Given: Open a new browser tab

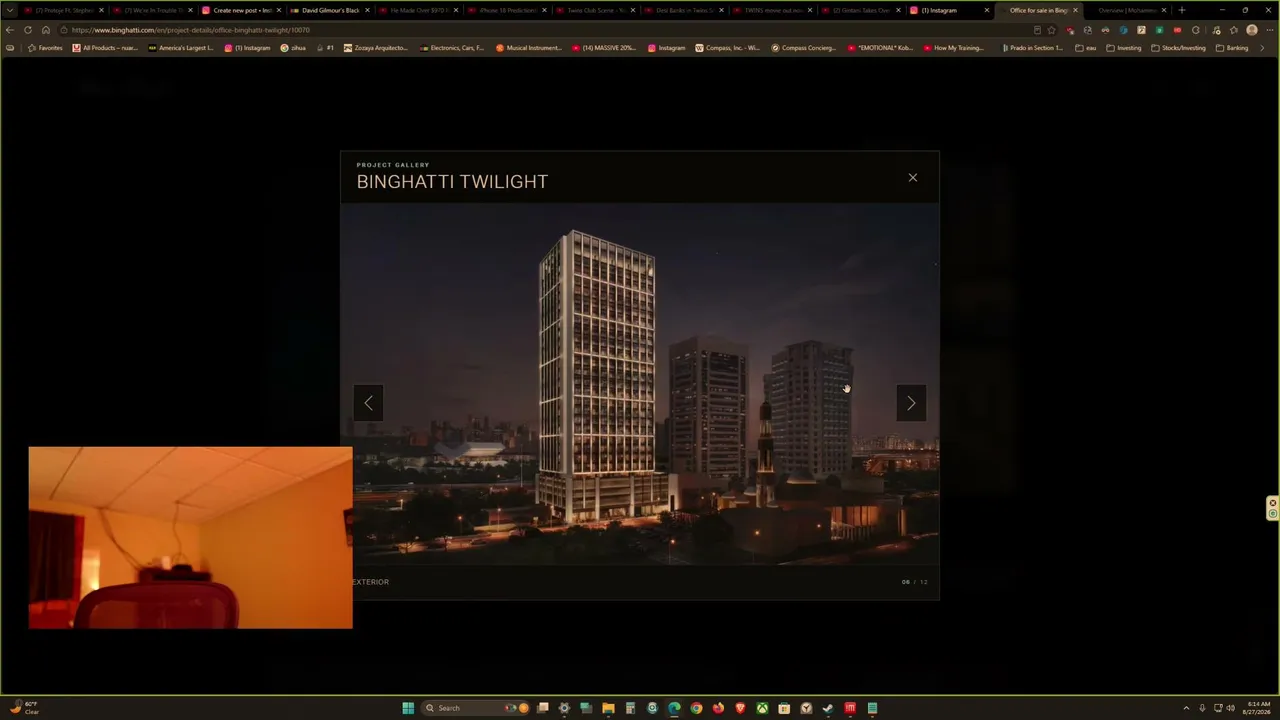Looking at the screenshot, I should (1182, 10).
